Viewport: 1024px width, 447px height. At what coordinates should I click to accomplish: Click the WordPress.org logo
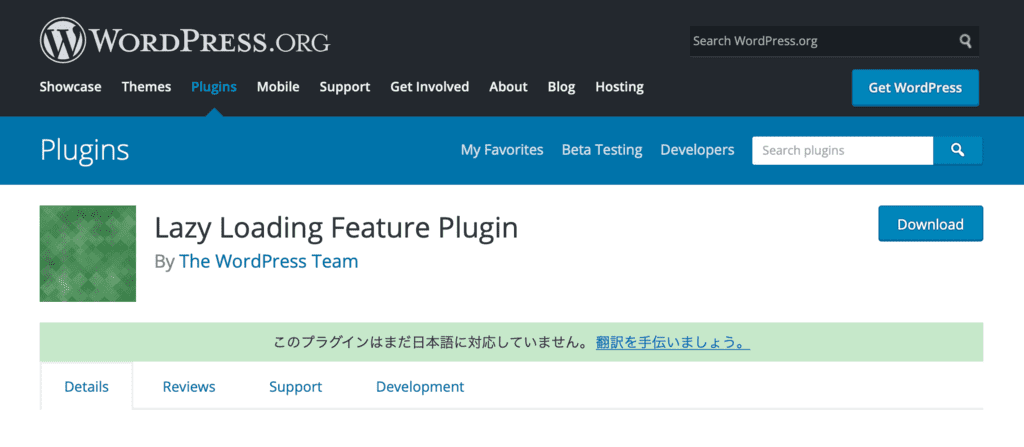185,42
